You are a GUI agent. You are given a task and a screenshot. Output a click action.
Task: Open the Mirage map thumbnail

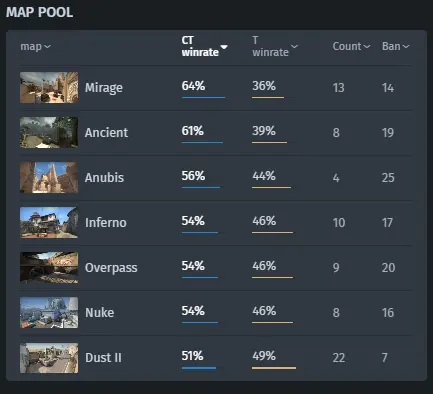click(49, 88)
